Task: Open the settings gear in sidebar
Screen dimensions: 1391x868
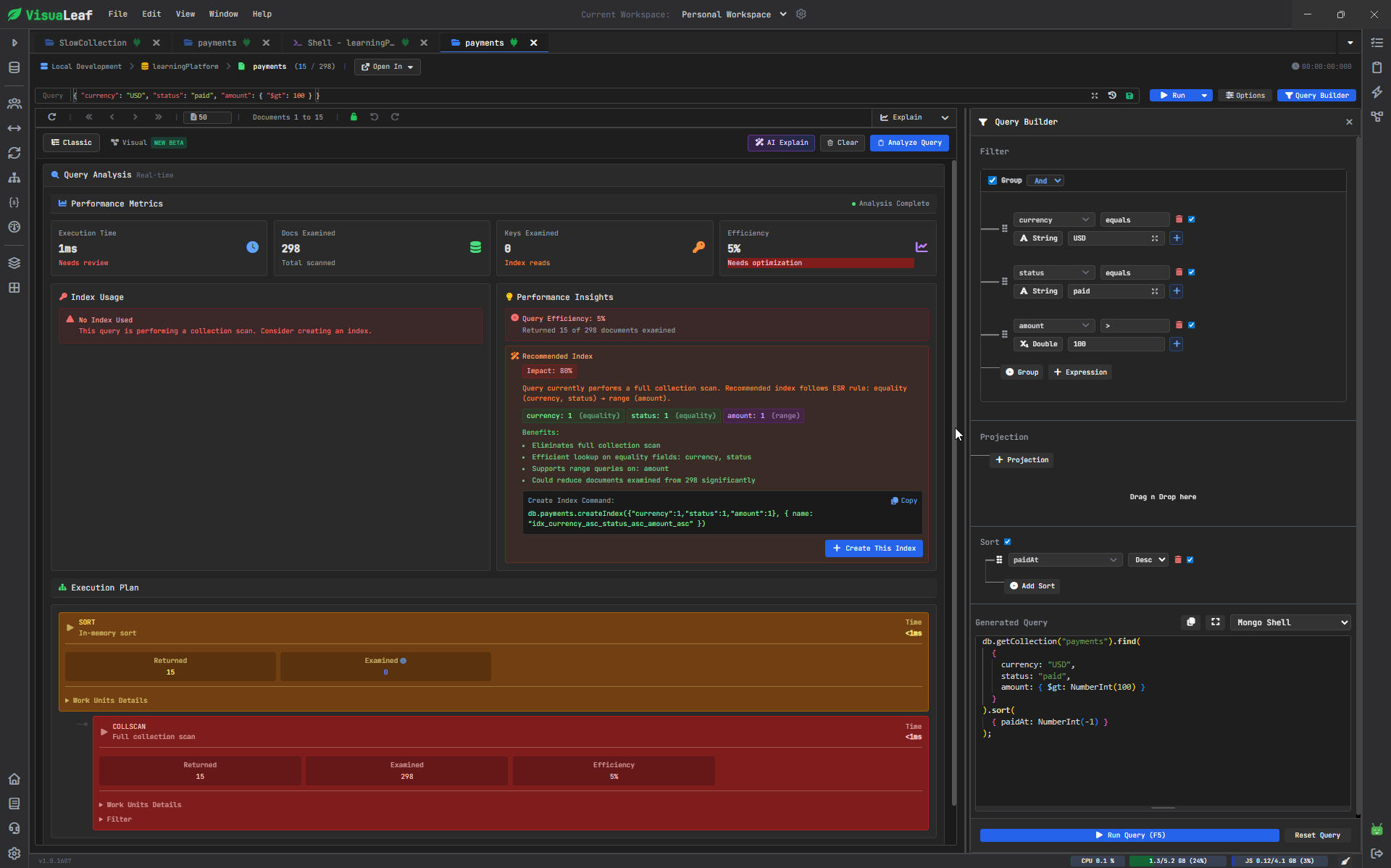Action: tap(14, 853)
